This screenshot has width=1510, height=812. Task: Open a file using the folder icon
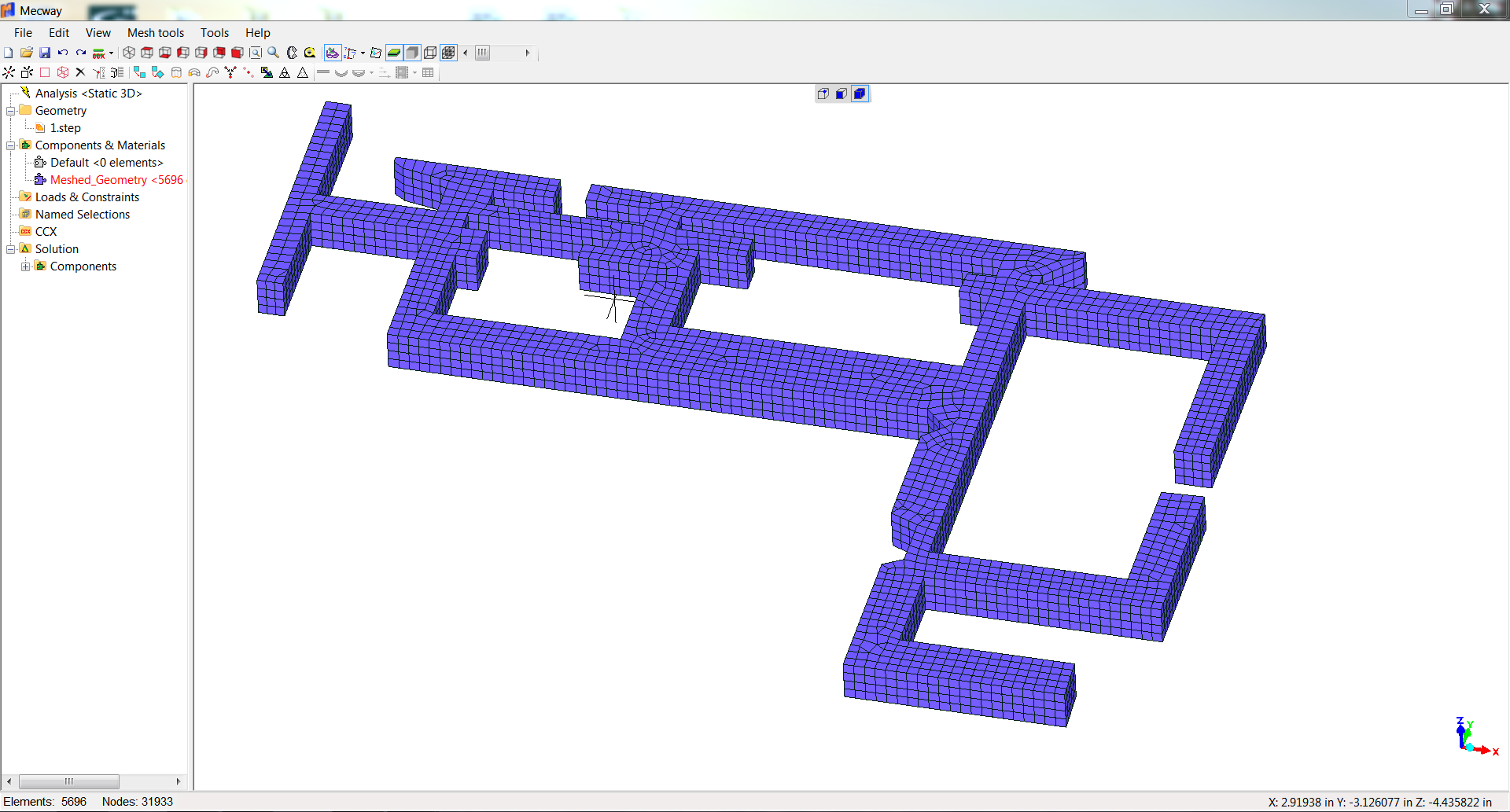26,53
